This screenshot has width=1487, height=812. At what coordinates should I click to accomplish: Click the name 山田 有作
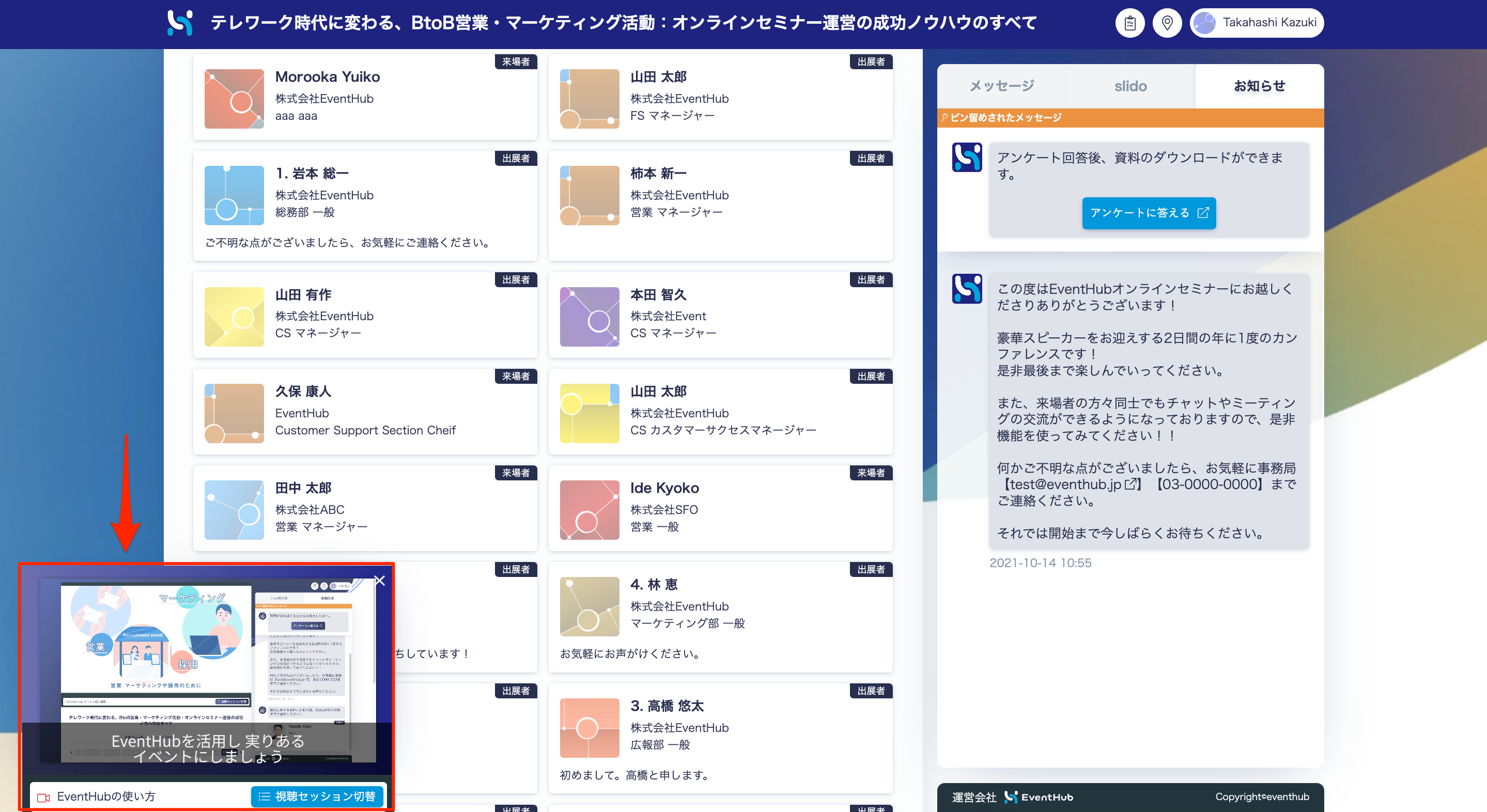[x=303, y=294]
